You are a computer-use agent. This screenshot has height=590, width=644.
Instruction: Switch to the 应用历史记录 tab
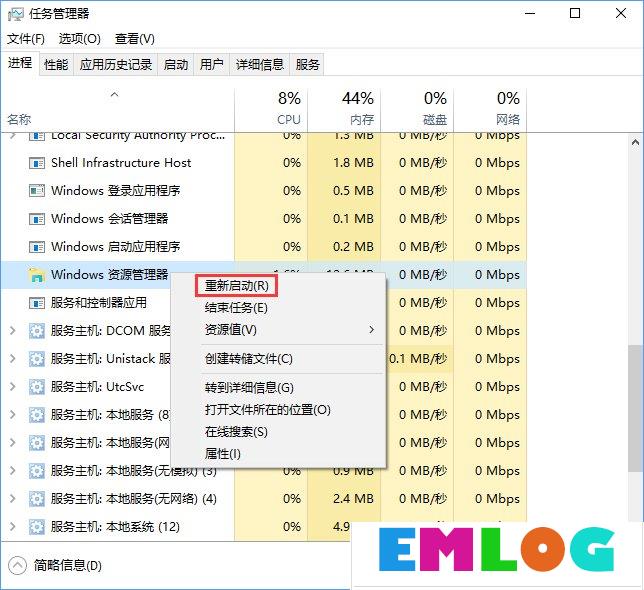coord(116,64)
